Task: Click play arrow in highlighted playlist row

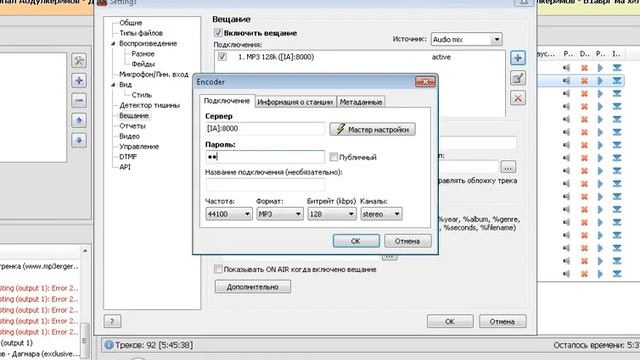Action: coord(600,81)
